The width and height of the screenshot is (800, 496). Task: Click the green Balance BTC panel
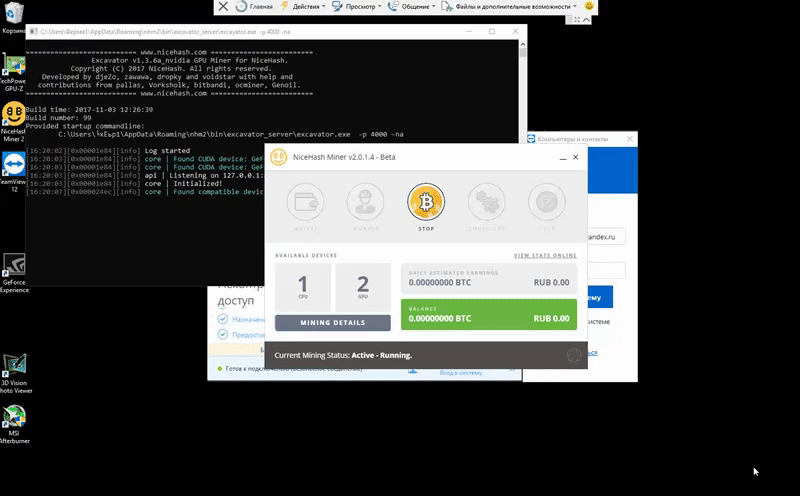[489, 314]
